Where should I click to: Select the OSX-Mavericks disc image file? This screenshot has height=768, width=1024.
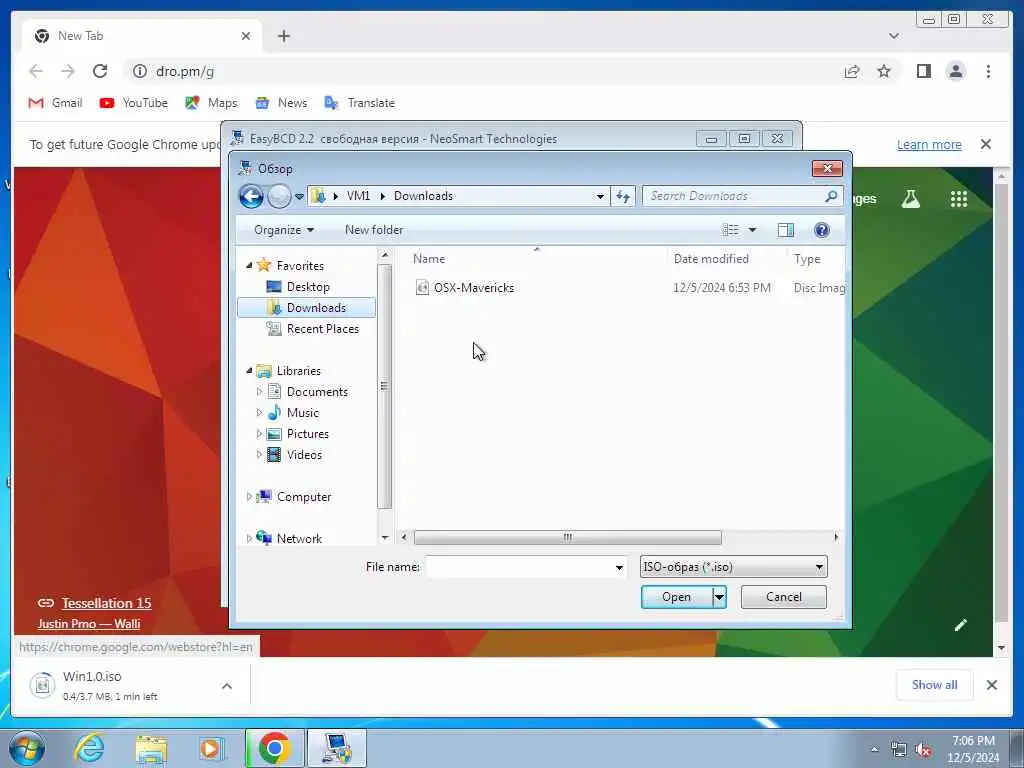[x=473, y=287]
